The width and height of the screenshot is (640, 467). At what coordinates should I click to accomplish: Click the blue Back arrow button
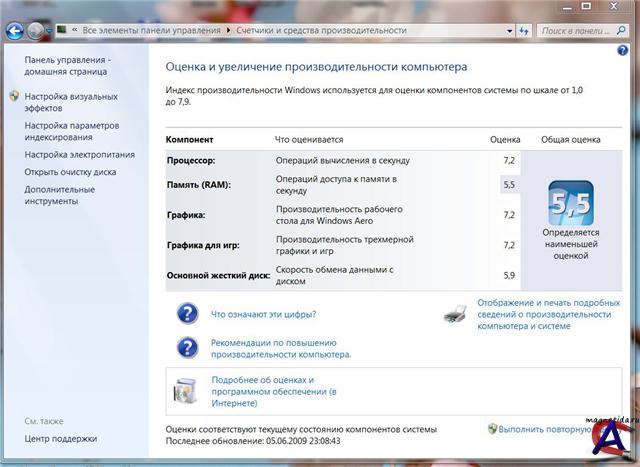(15, 31)
